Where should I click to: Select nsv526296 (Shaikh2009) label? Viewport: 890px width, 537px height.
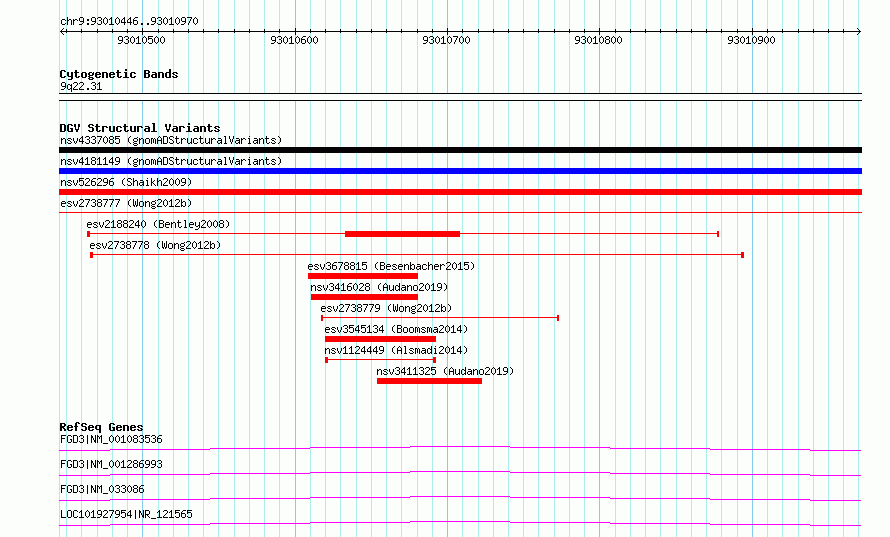point(126,182)
